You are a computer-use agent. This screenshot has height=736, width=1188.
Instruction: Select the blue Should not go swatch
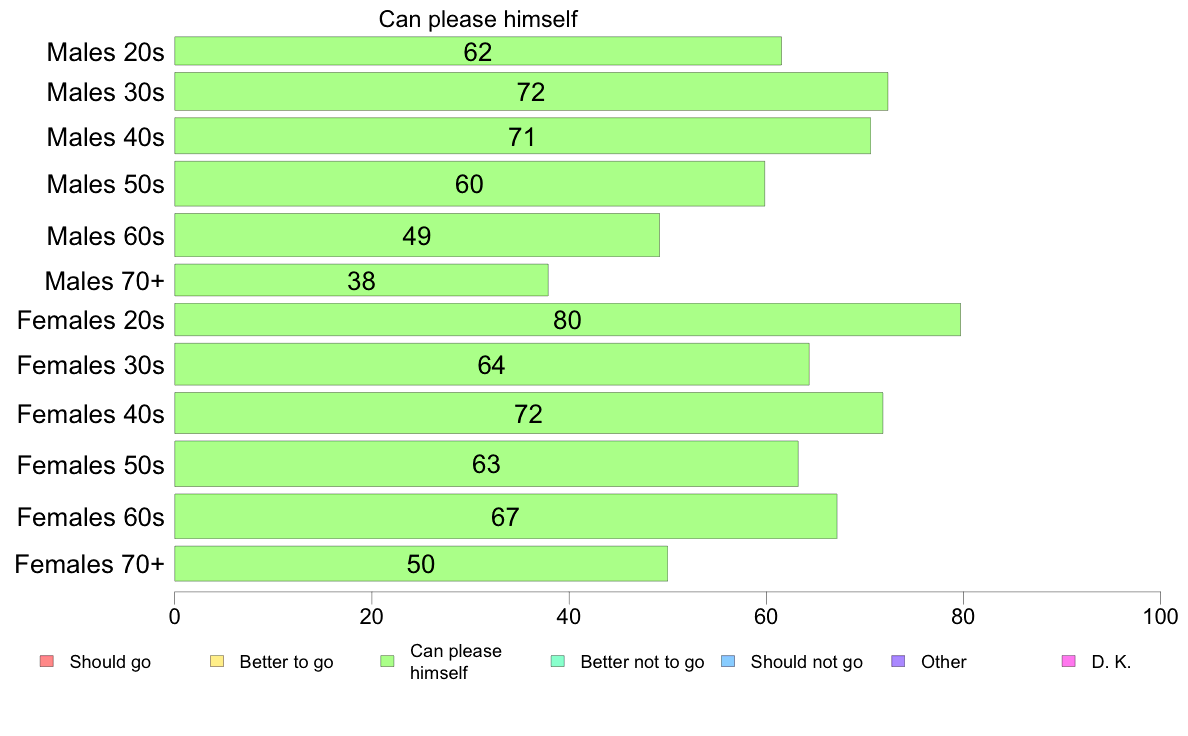[x=728, y=661]
